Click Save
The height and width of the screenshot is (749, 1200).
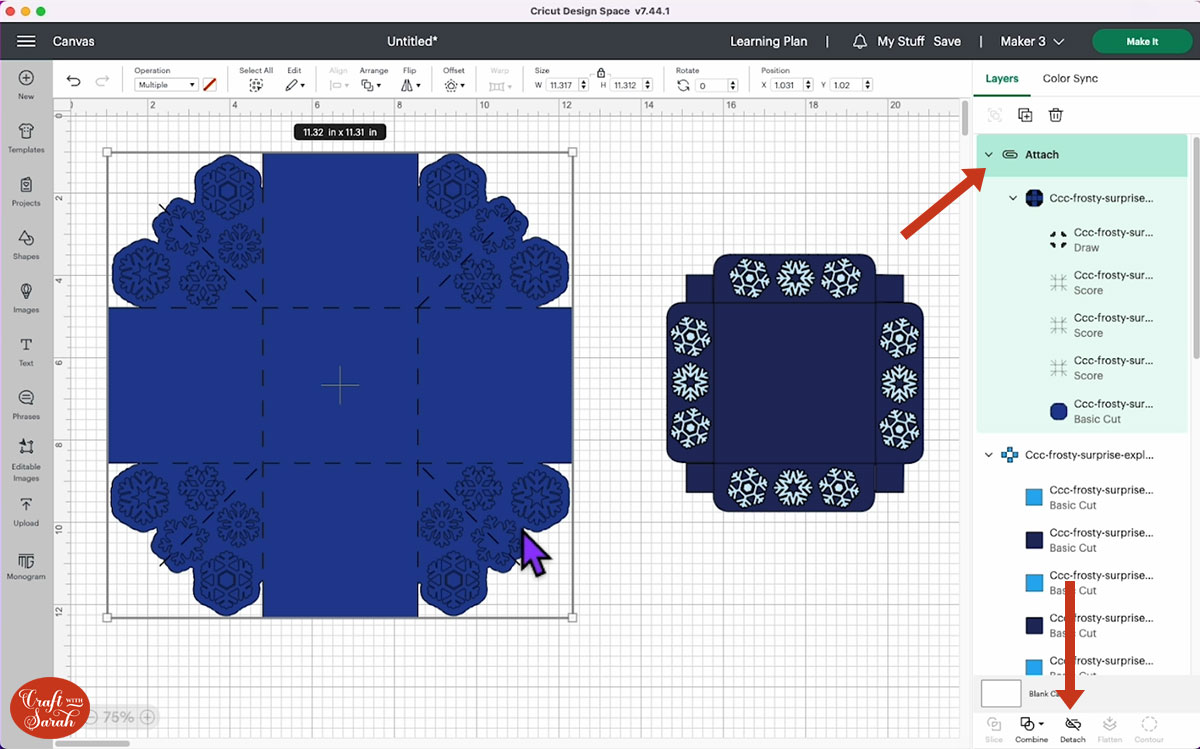947,42
